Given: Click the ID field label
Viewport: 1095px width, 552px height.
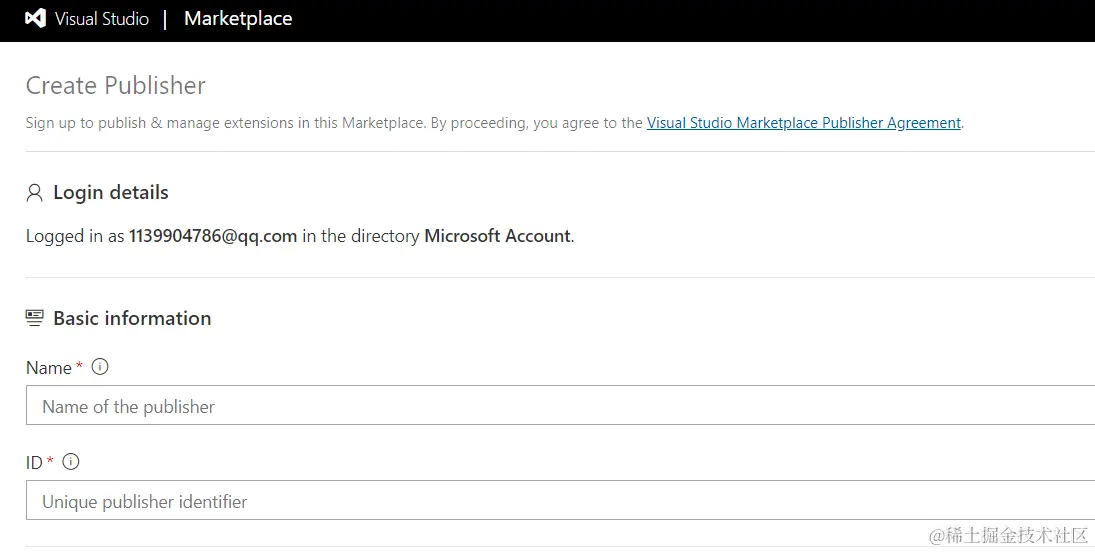Looking at the screenshot, I should pyautogui.click(x=34, y=463).
